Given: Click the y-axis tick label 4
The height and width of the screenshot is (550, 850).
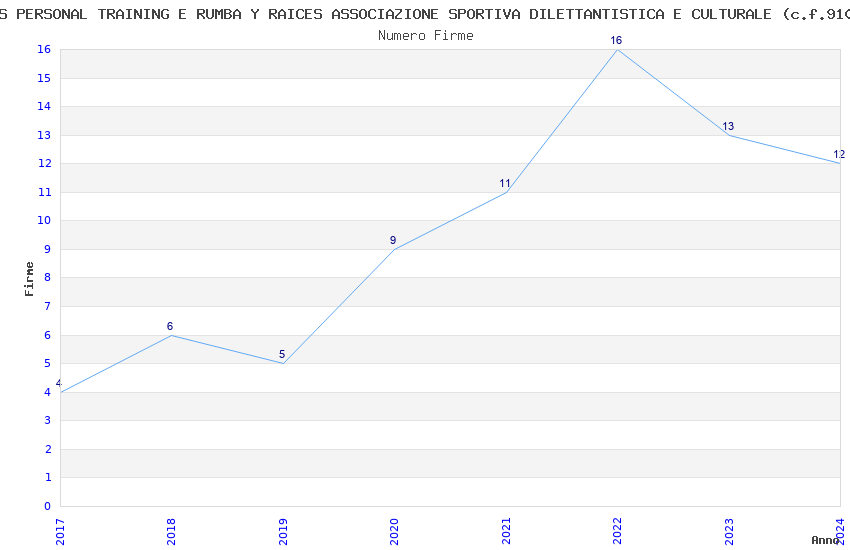Looking at the screenshot, I should [x=48, y=392].
